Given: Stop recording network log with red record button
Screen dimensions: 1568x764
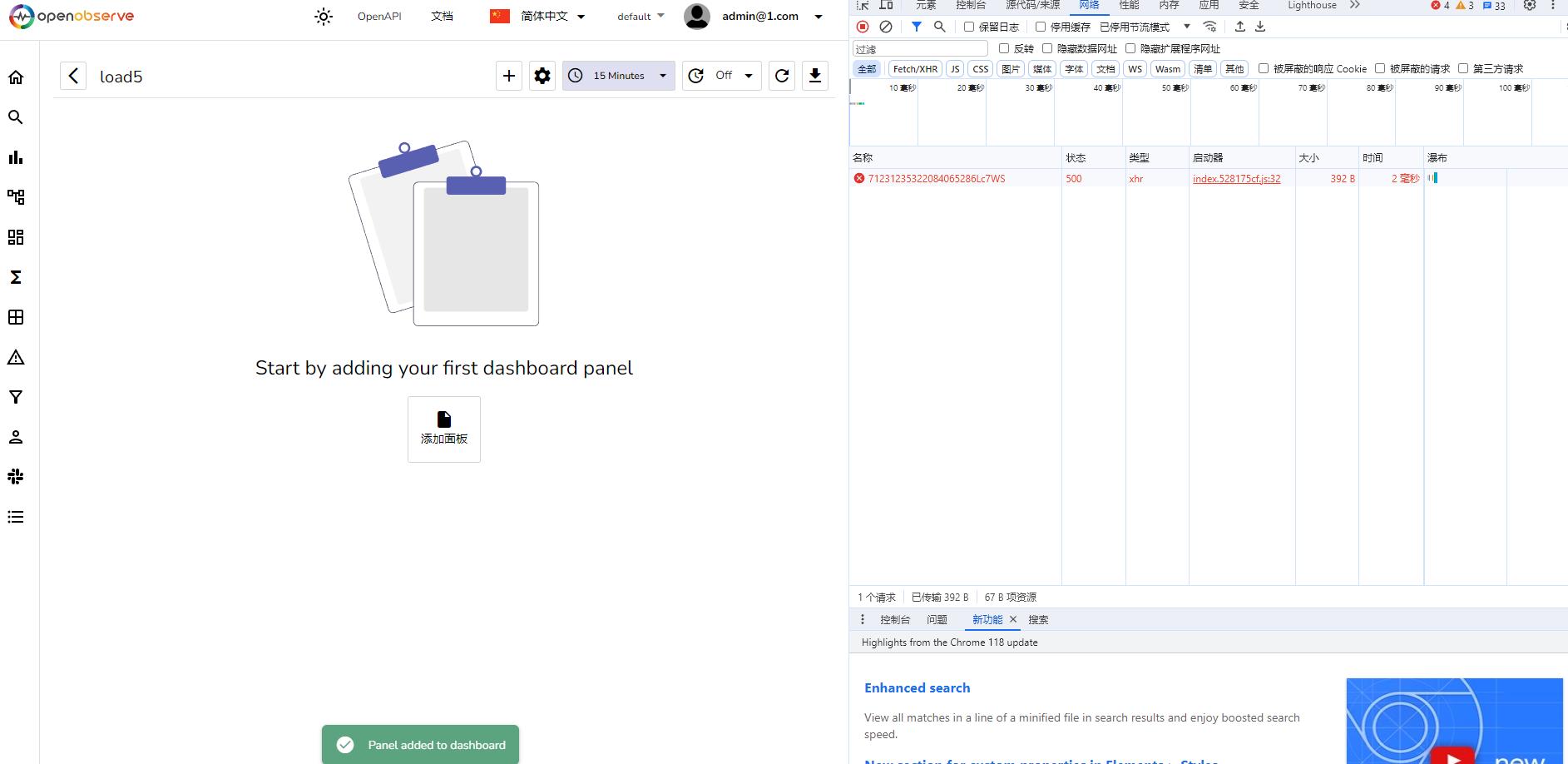Looking at the screenshot, I should (862, 26).
